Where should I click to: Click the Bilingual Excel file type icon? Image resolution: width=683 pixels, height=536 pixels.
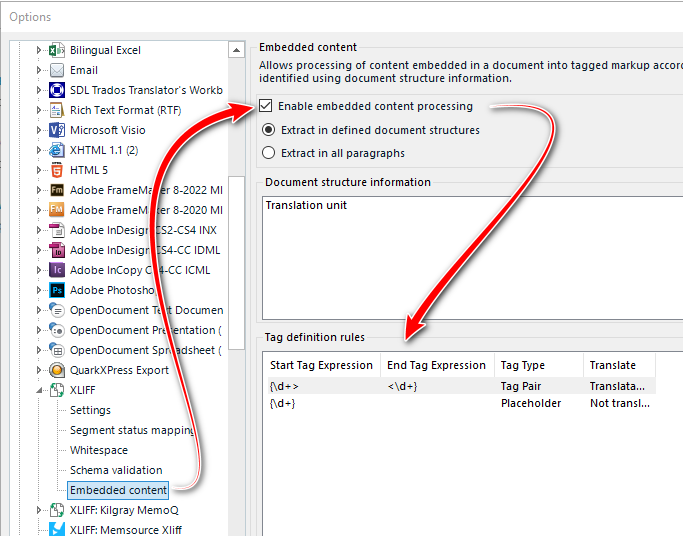click(x=57, y=50)
